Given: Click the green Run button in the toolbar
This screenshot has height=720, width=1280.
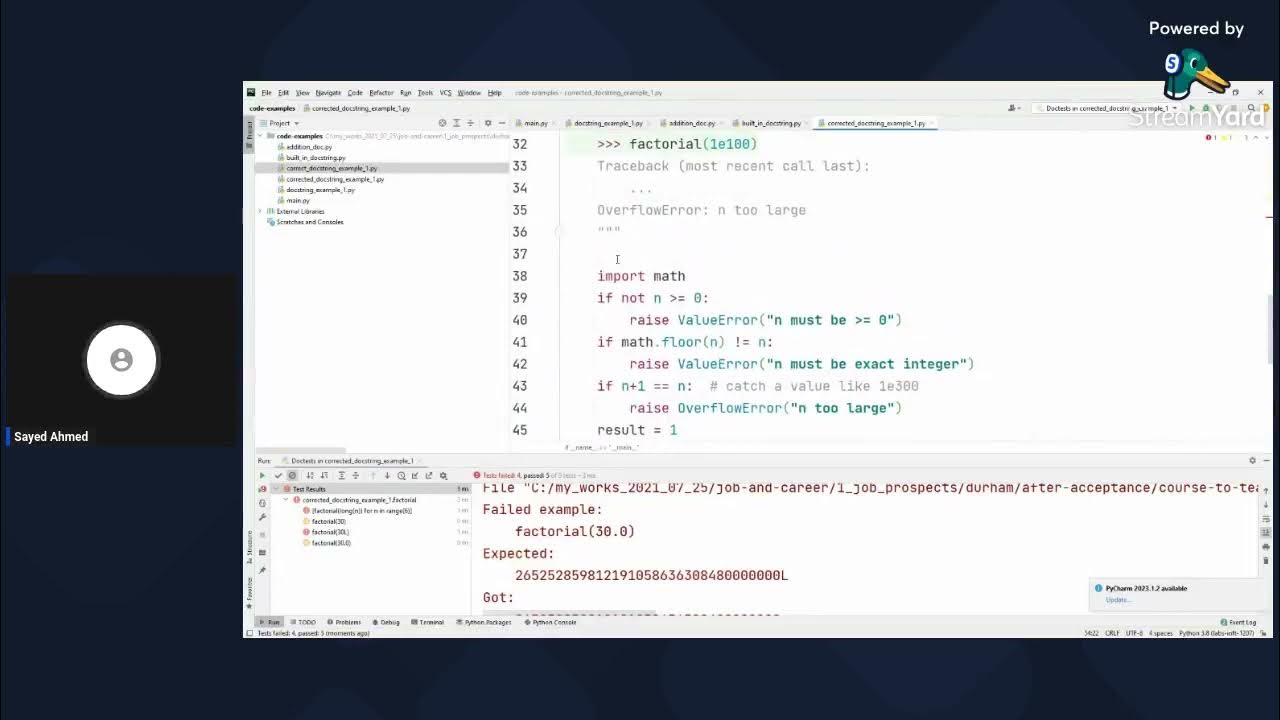Looking at the screenshot, I should pyautogui.click(x=1192, y=108).
